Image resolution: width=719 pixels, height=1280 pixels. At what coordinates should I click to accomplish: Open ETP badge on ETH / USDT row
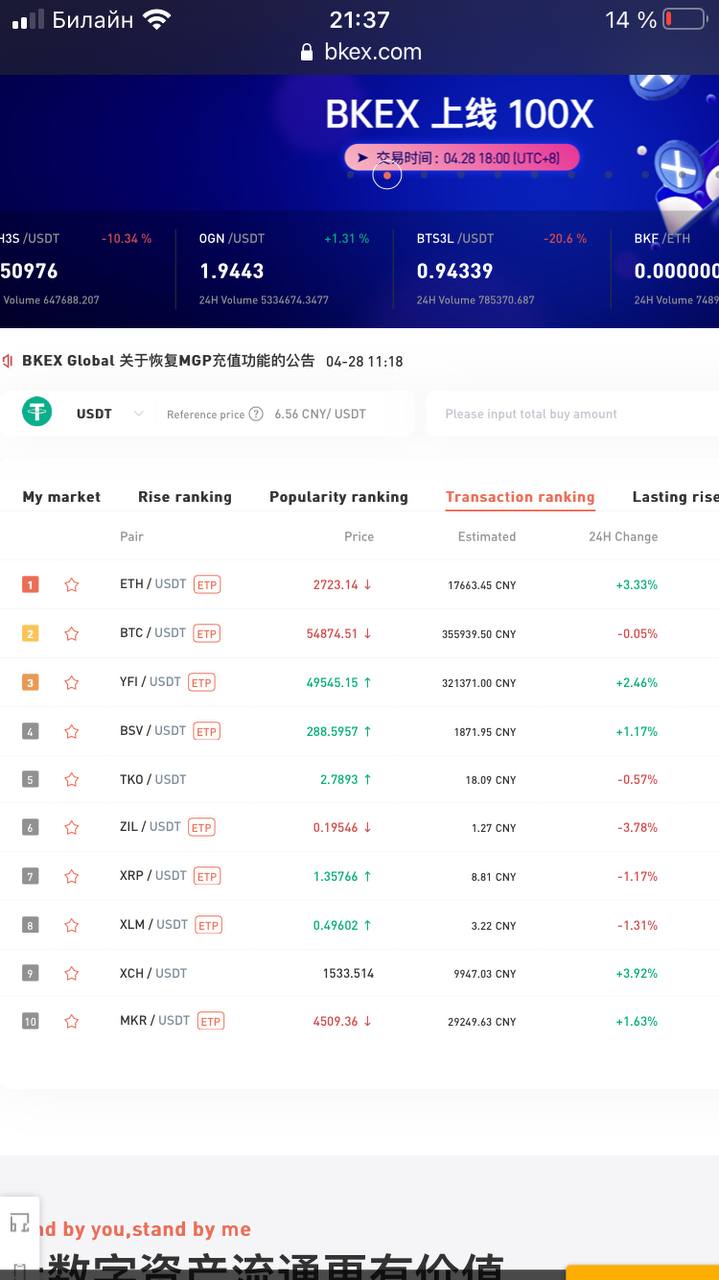pyautogui.click(x=207, y=585)
